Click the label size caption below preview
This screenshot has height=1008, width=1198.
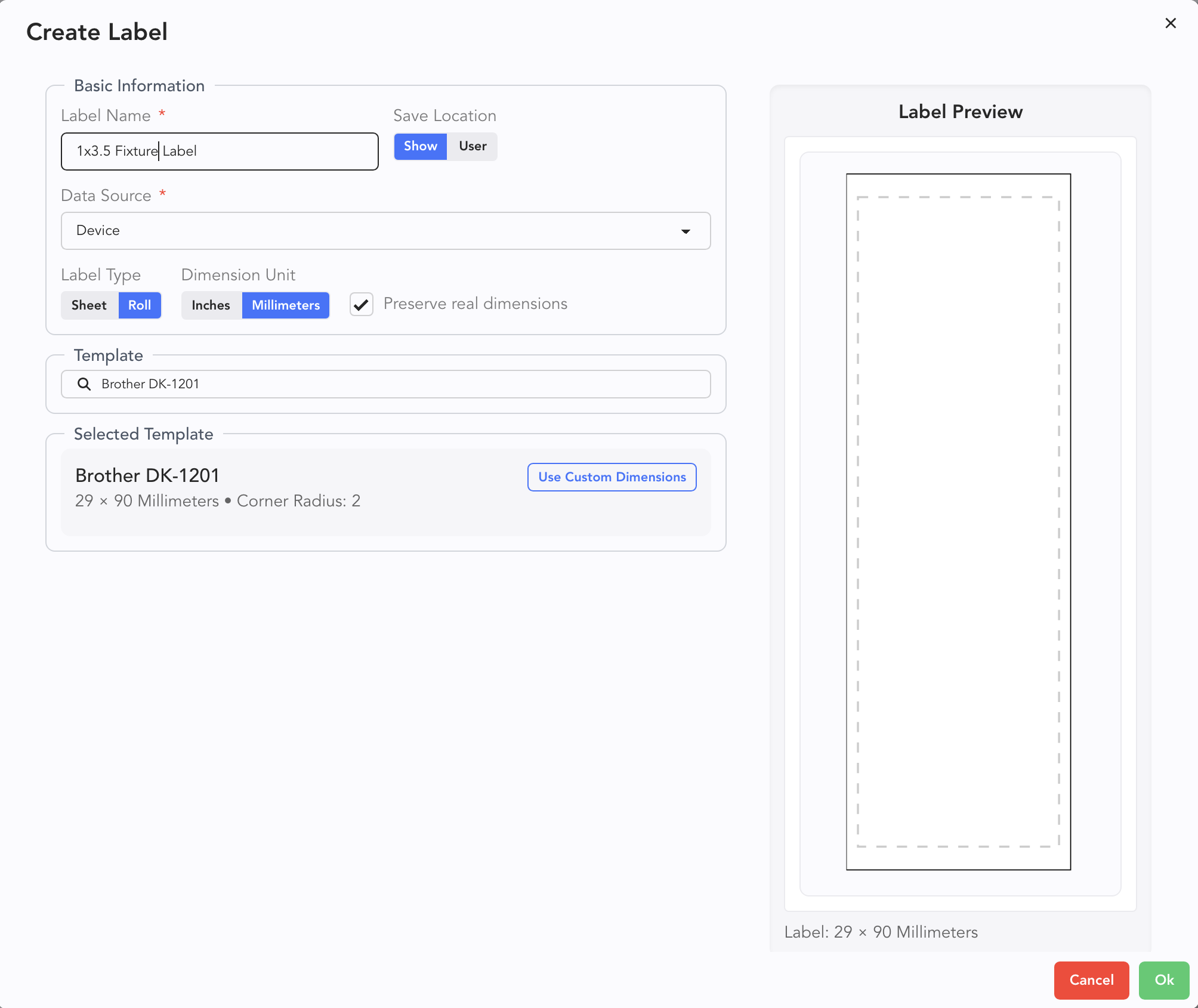(881, 932)
